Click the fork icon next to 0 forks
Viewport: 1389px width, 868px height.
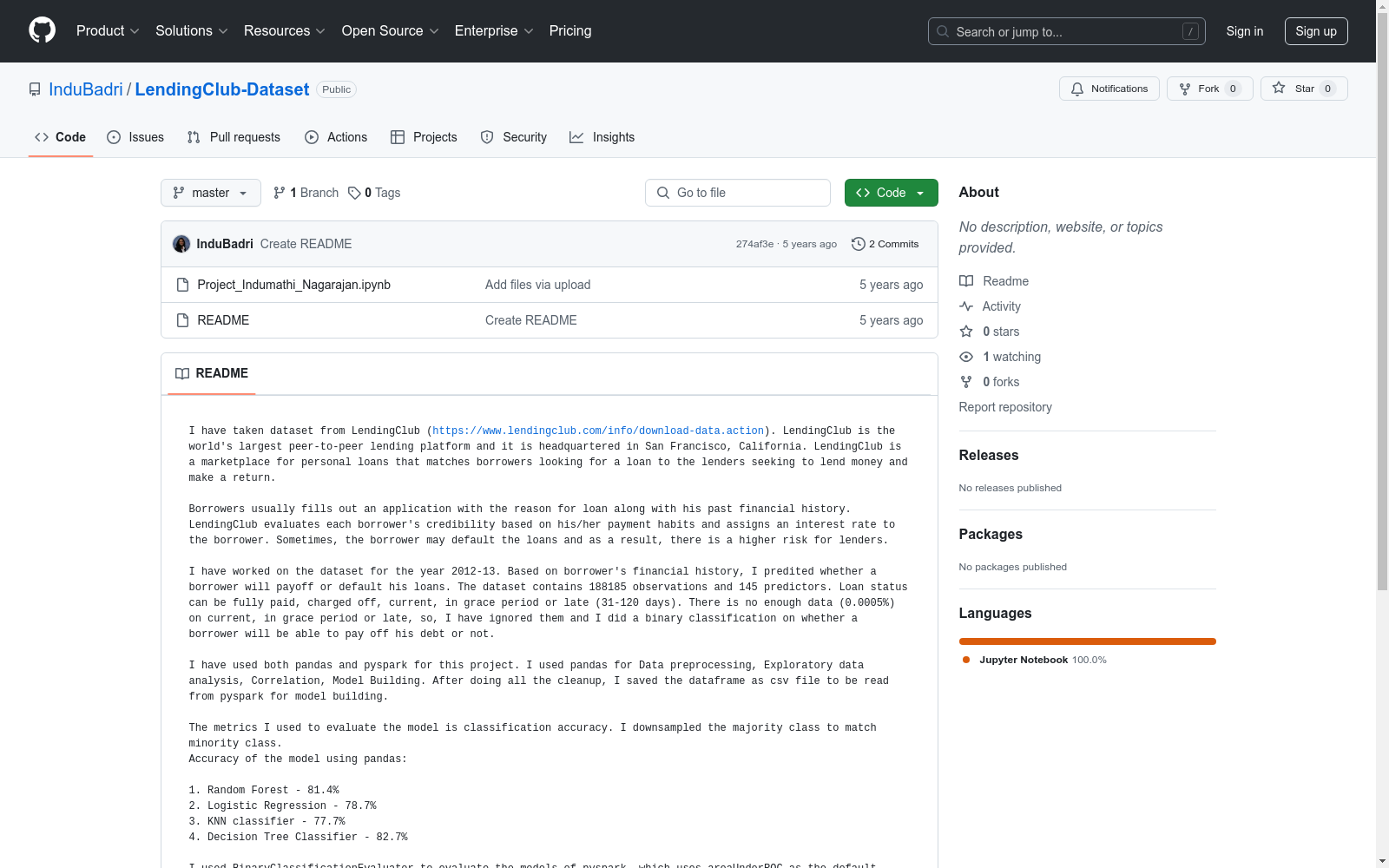(966, 382)
